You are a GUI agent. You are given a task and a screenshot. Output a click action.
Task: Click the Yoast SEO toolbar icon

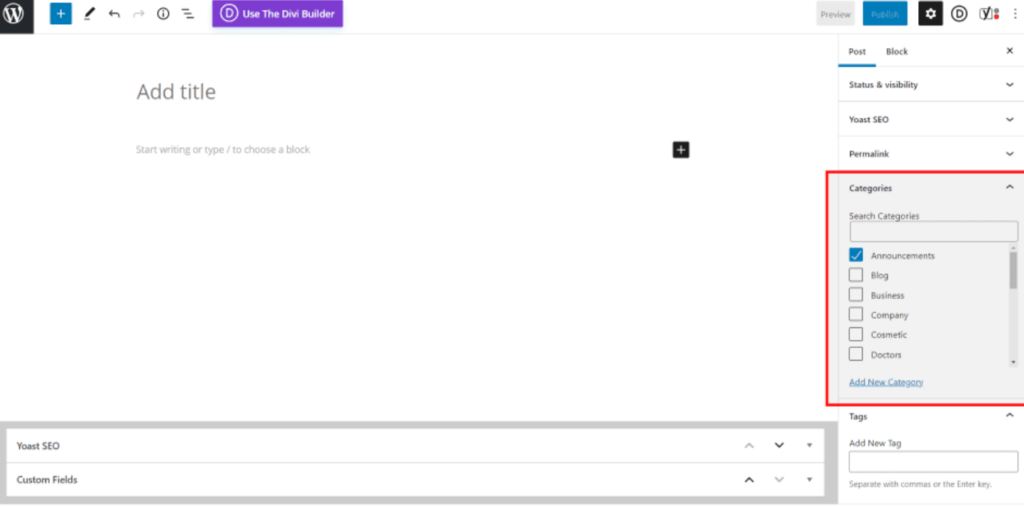[986, 14]
